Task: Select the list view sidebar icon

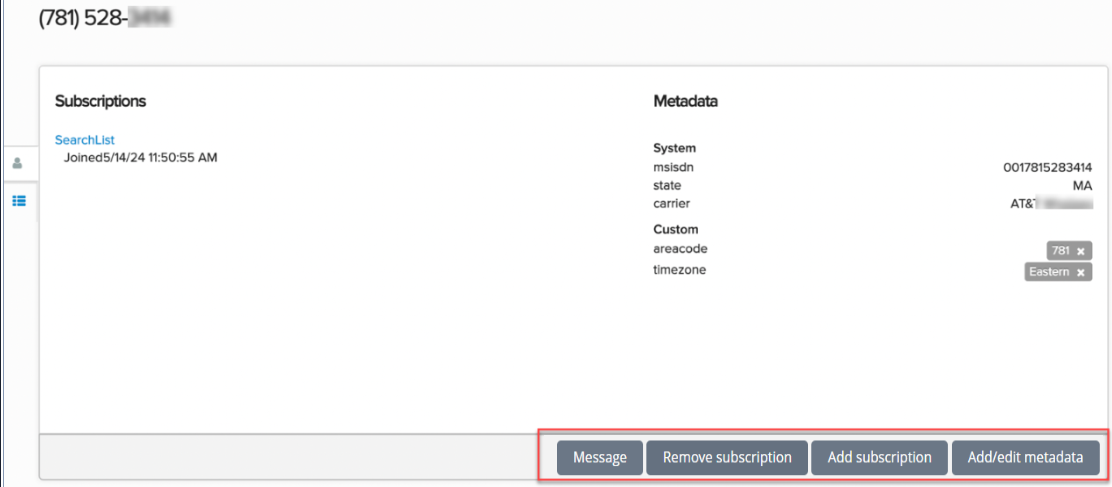Action: (x=18, y=200)
